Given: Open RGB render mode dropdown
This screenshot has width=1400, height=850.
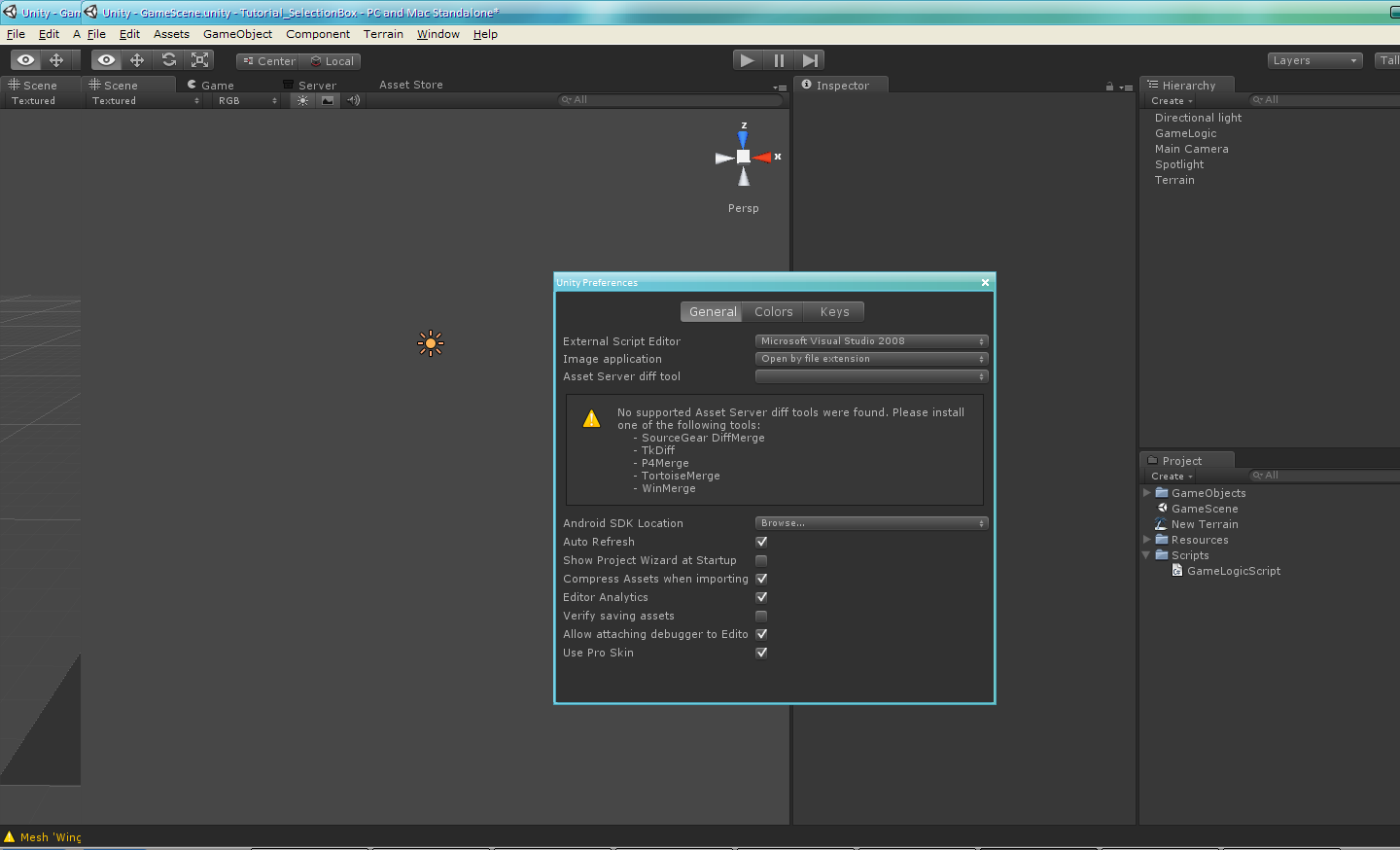Looking at the screenshot, I should pos(247,101).
